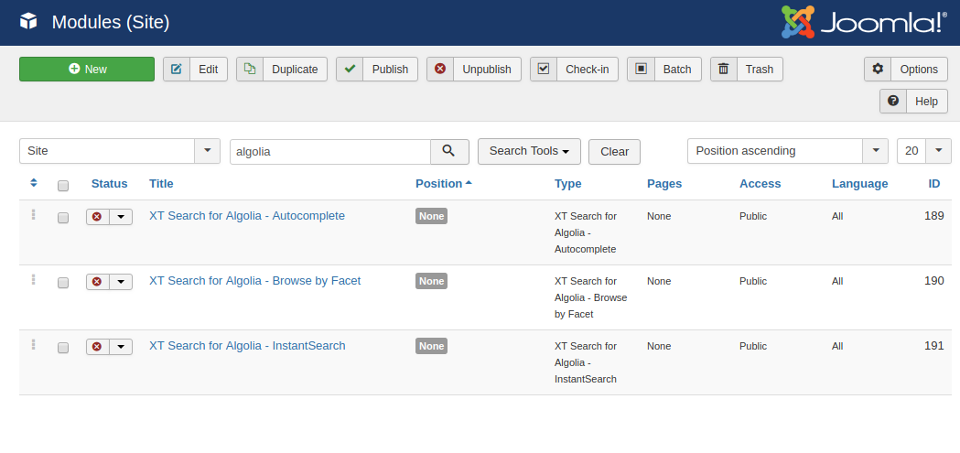Click the Publish checkmark icon
This screenshot has height=453, width=960.
[x=350, y=69]
